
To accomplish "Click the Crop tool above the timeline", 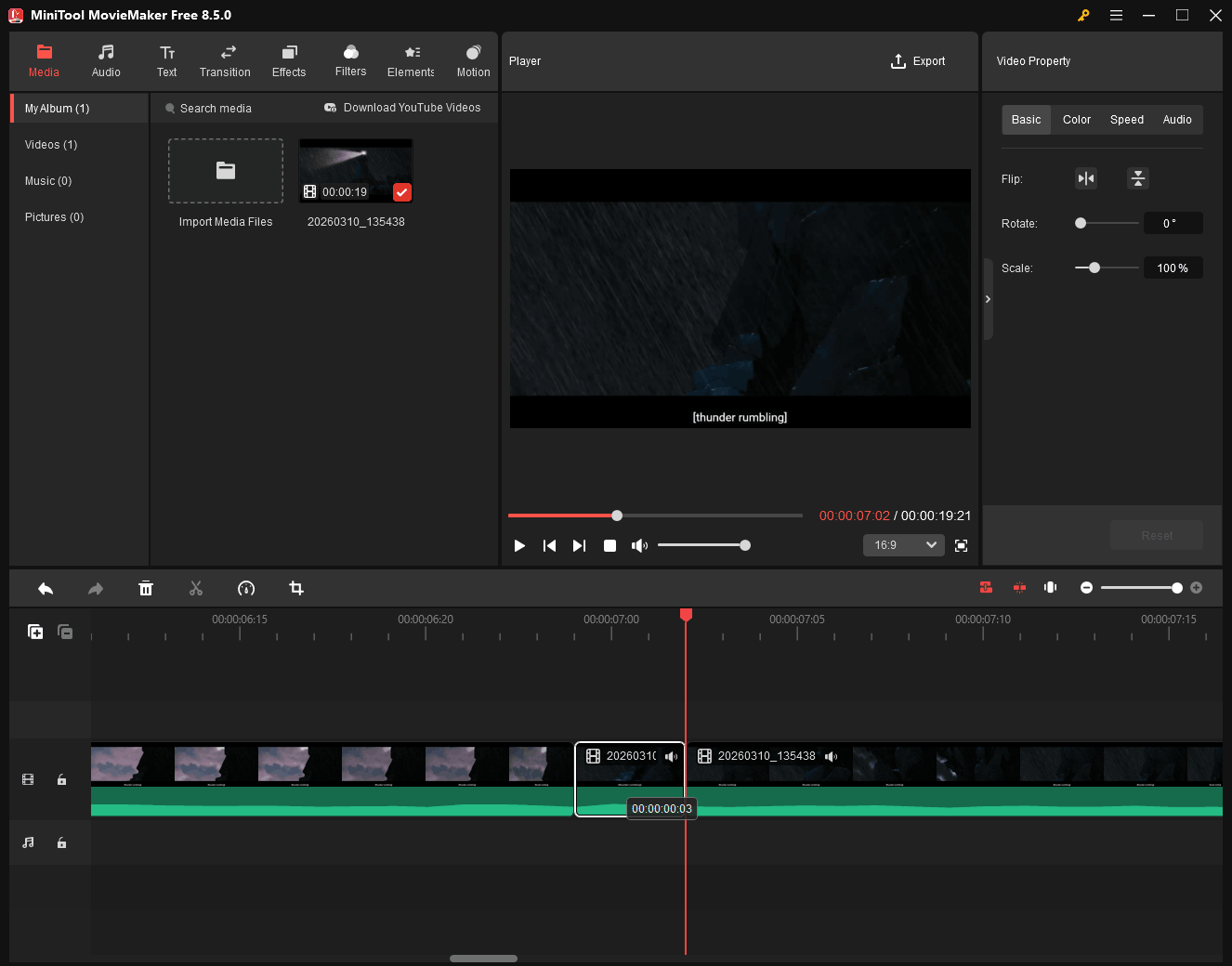I will [295, 588].
